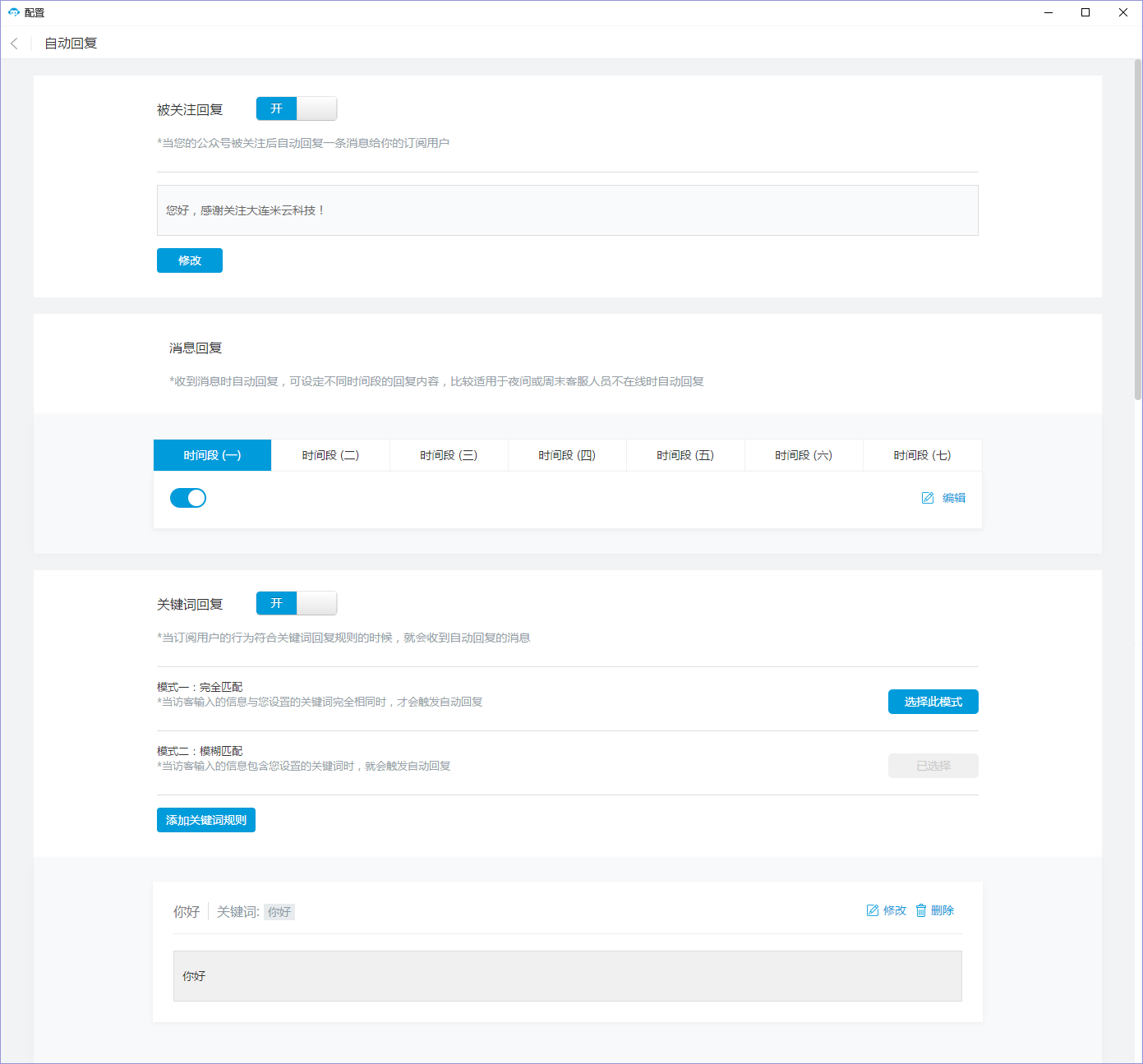1143x1064 pixels.
Task: Switch to the 时间段 (二) tab
Action: tap(330, 455)
